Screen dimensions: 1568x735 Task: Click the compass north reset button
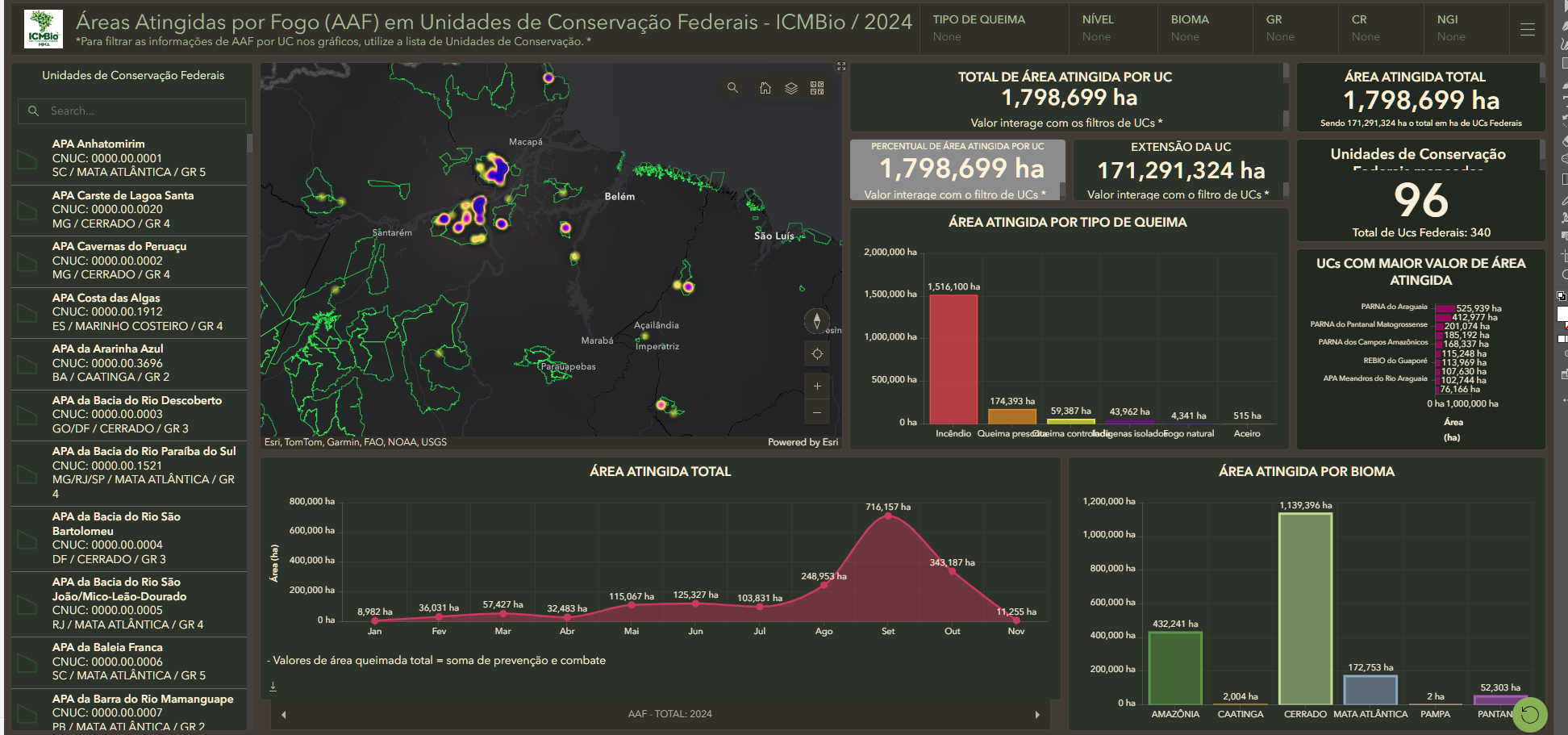817,321
